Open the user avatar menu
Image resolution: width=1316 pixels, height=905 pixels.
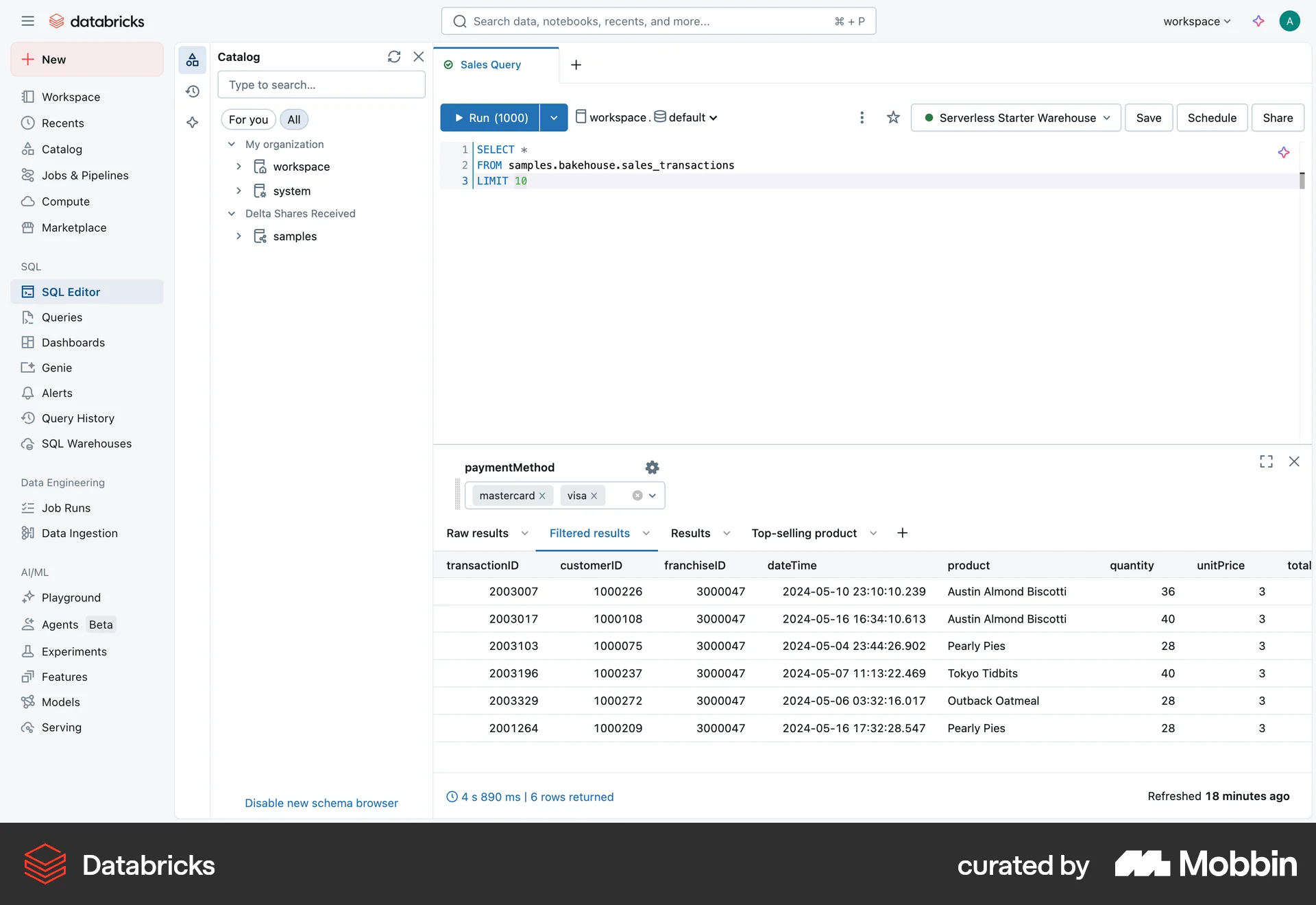[x=1289, y=21]
